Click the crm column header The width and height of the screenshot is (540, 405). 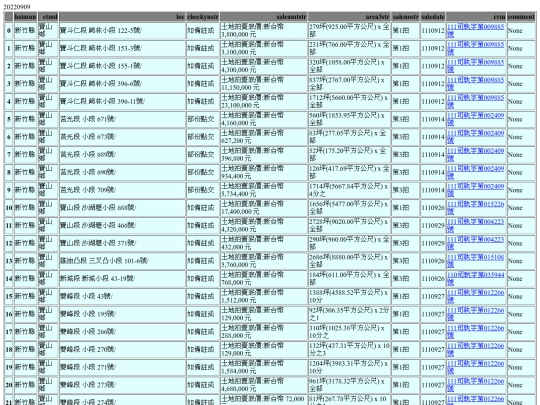click(476, 17)
